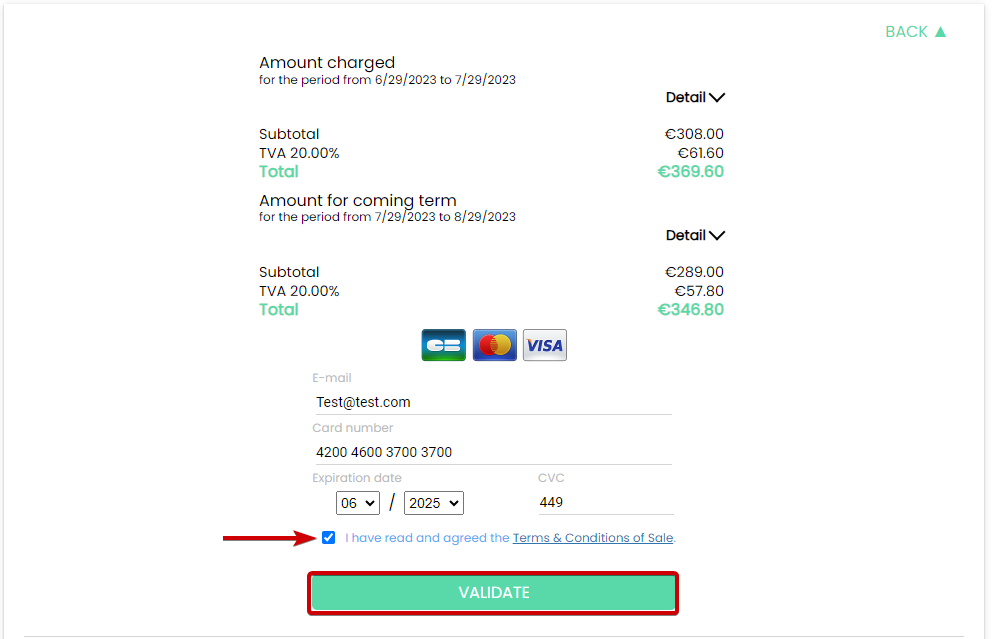Select the Mastercard payment icon
993x639 pixels.
coord(495,345)
